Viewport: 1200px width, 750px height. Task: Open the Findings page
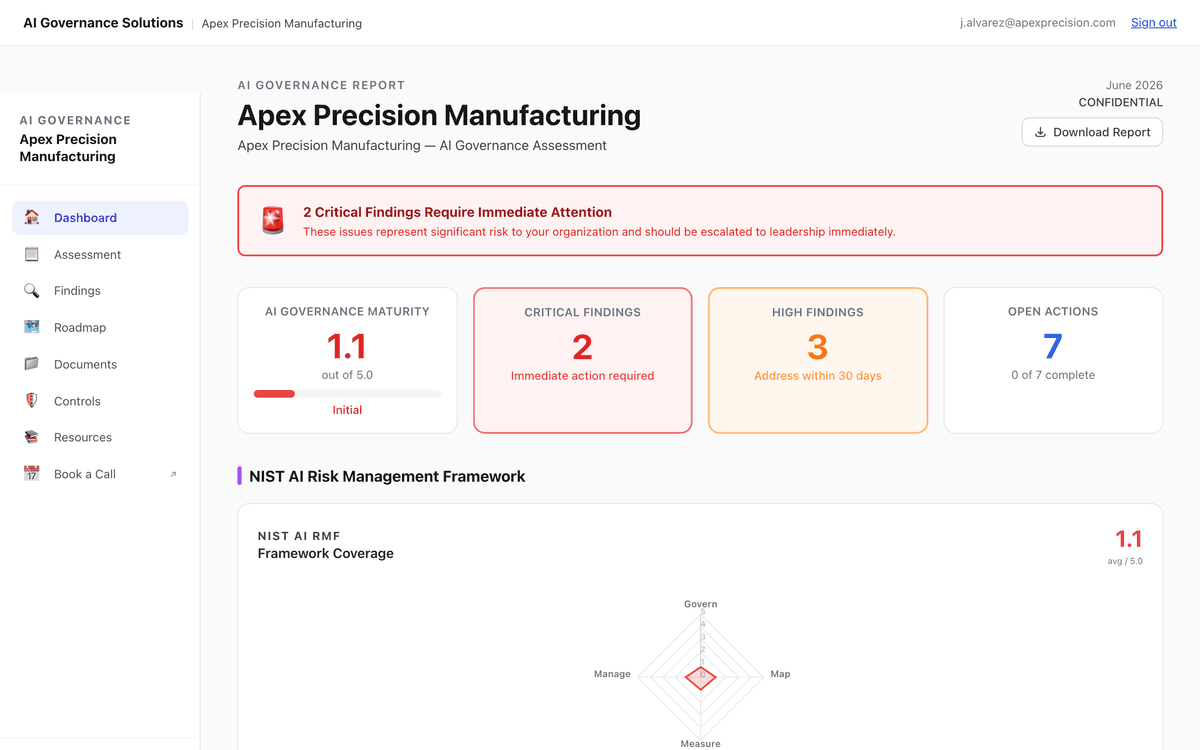coord(100,291)
